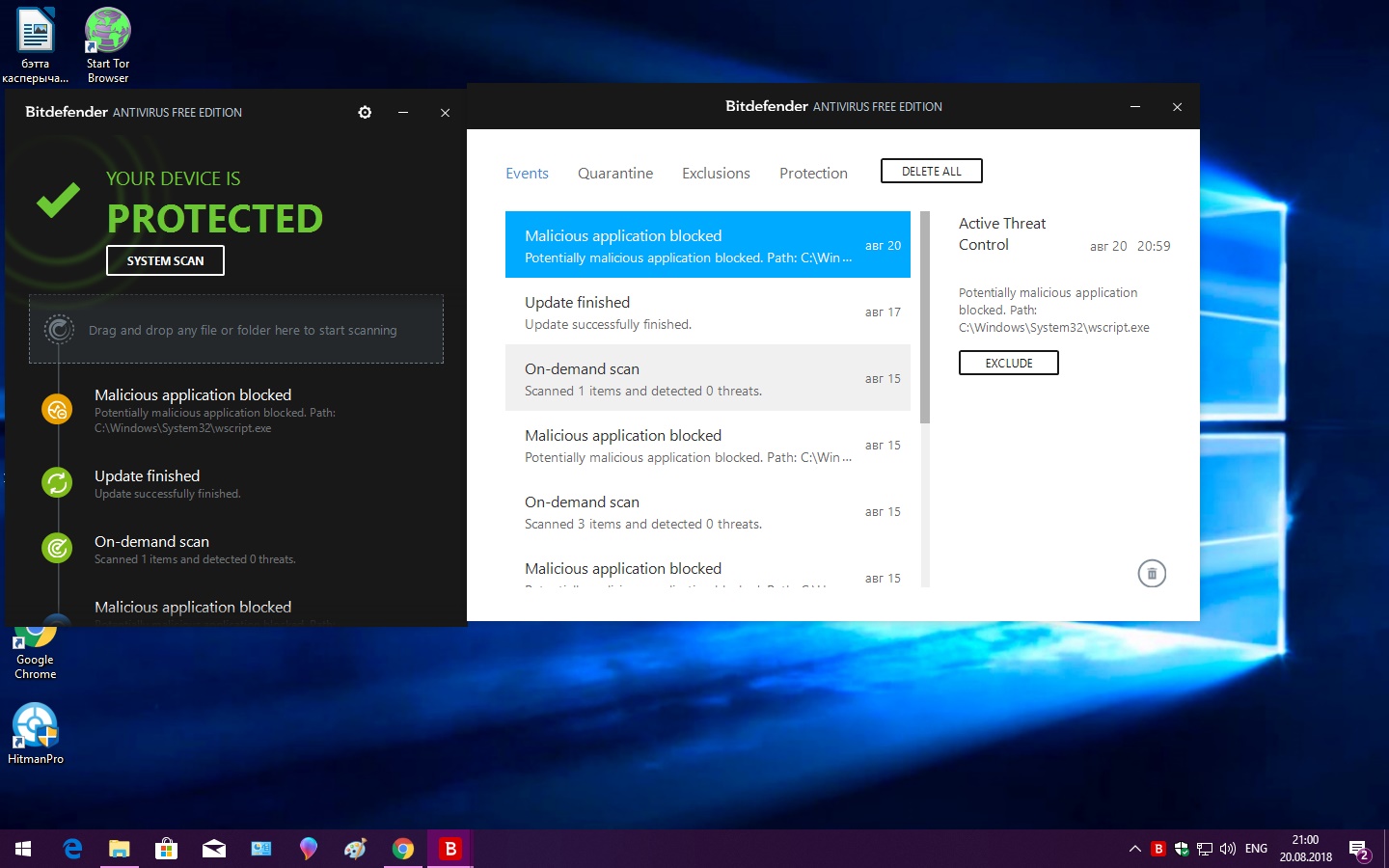Click Bitdefender tray icon in system tray
Image resolution: width=1389 pixels, height=868 pixels.
pyautogui.click(x=1158, y=849)
